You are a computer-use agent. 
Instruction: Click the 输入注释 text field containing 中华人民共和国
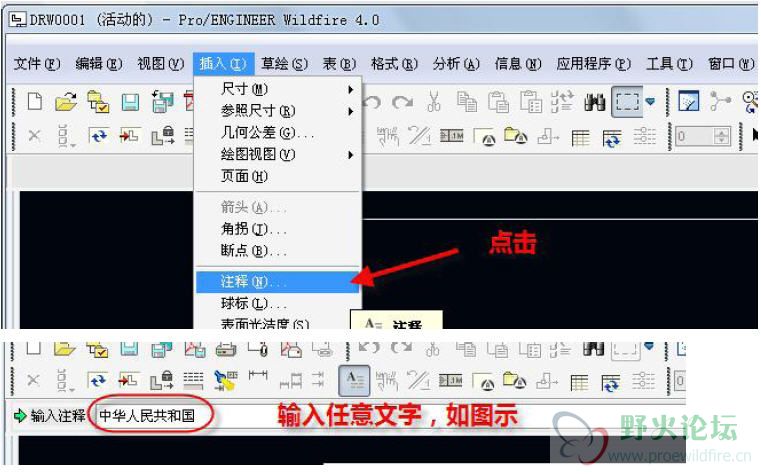click(390, 416)
